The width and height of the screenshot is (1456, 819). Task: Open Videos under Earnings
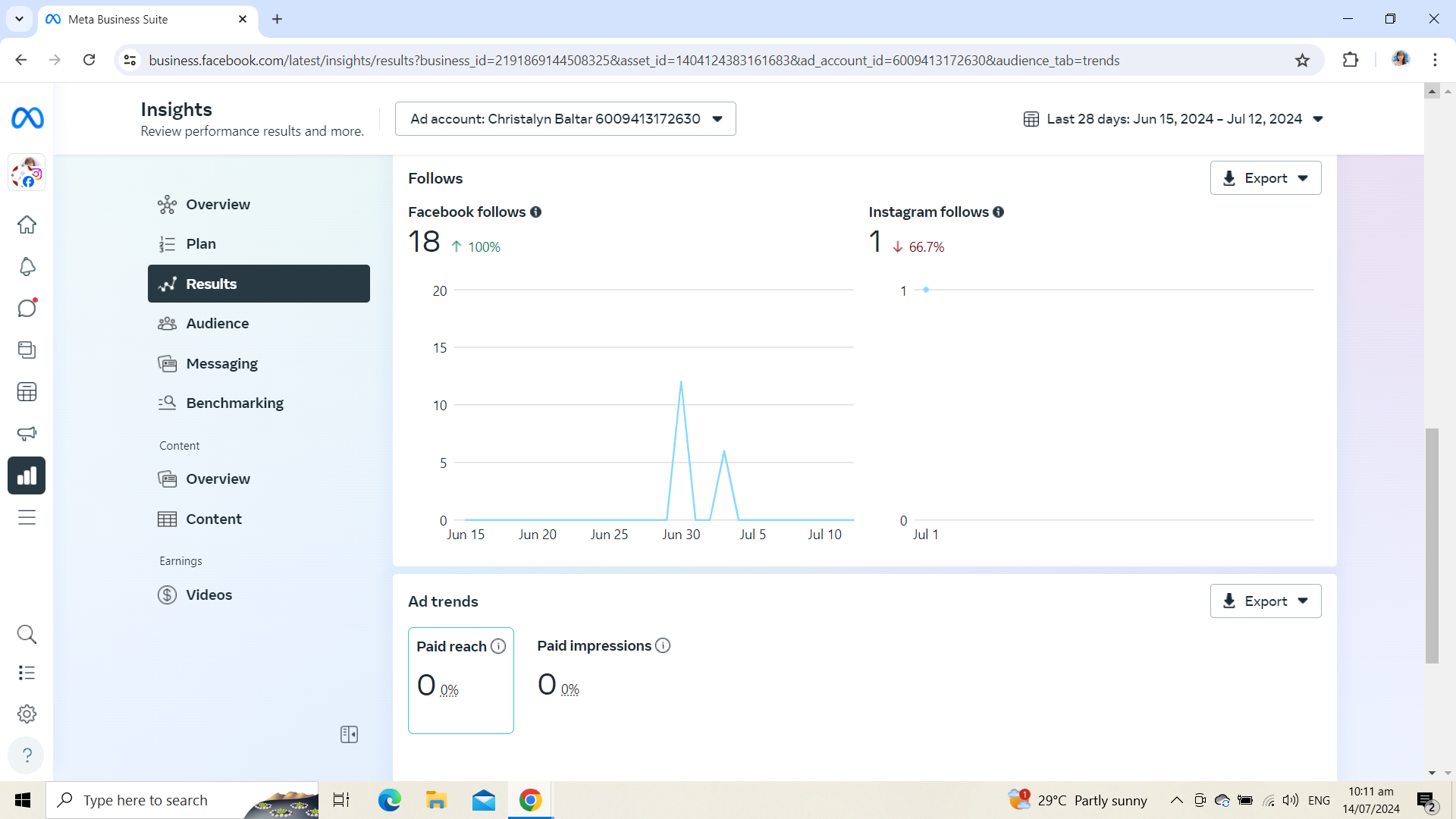(x=259, y=595)
